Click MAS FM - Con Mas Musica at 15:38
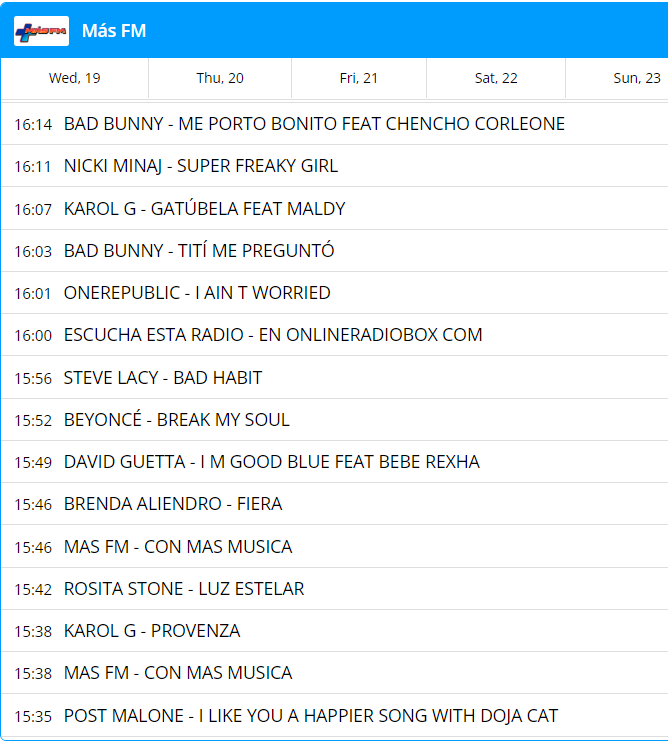Screen dimensions: 668x741 click(178, 673)
